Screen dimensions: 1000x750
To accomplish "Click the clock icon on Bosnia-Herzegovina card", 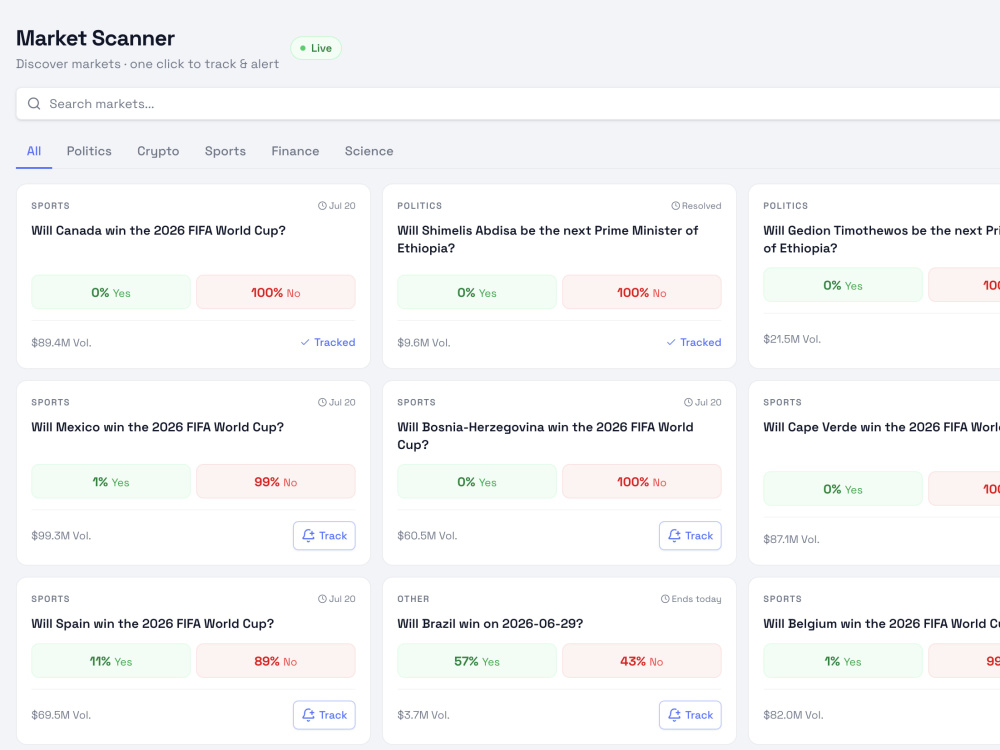I will click(688, 402).
